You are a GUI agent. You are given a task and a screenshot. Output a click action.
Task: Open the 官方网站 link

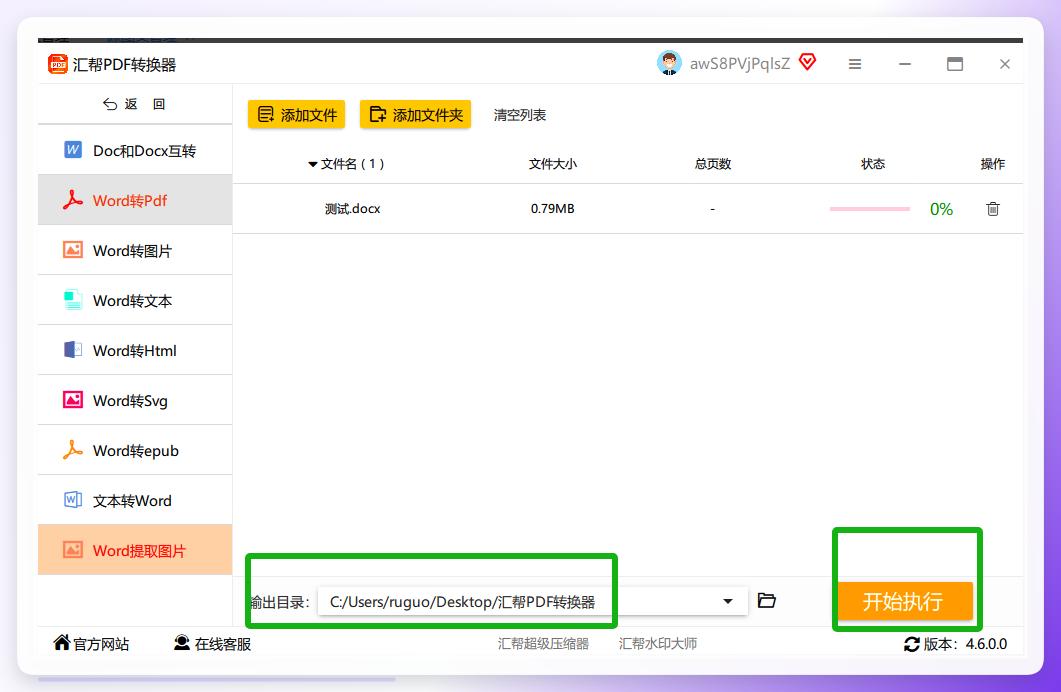[91, 643]
